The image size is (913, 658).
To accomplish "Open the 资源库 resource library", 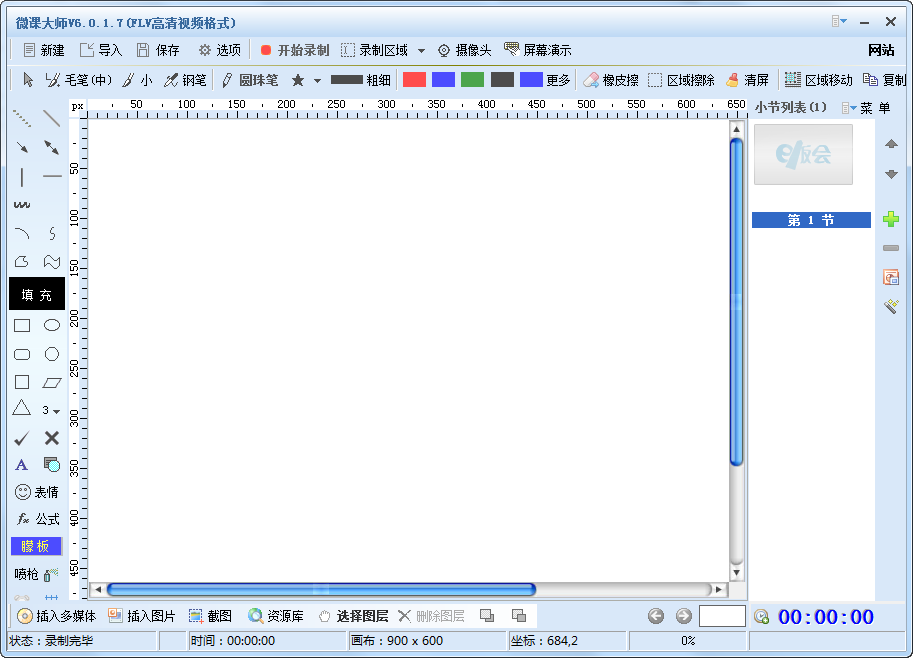I will [275, 615].
